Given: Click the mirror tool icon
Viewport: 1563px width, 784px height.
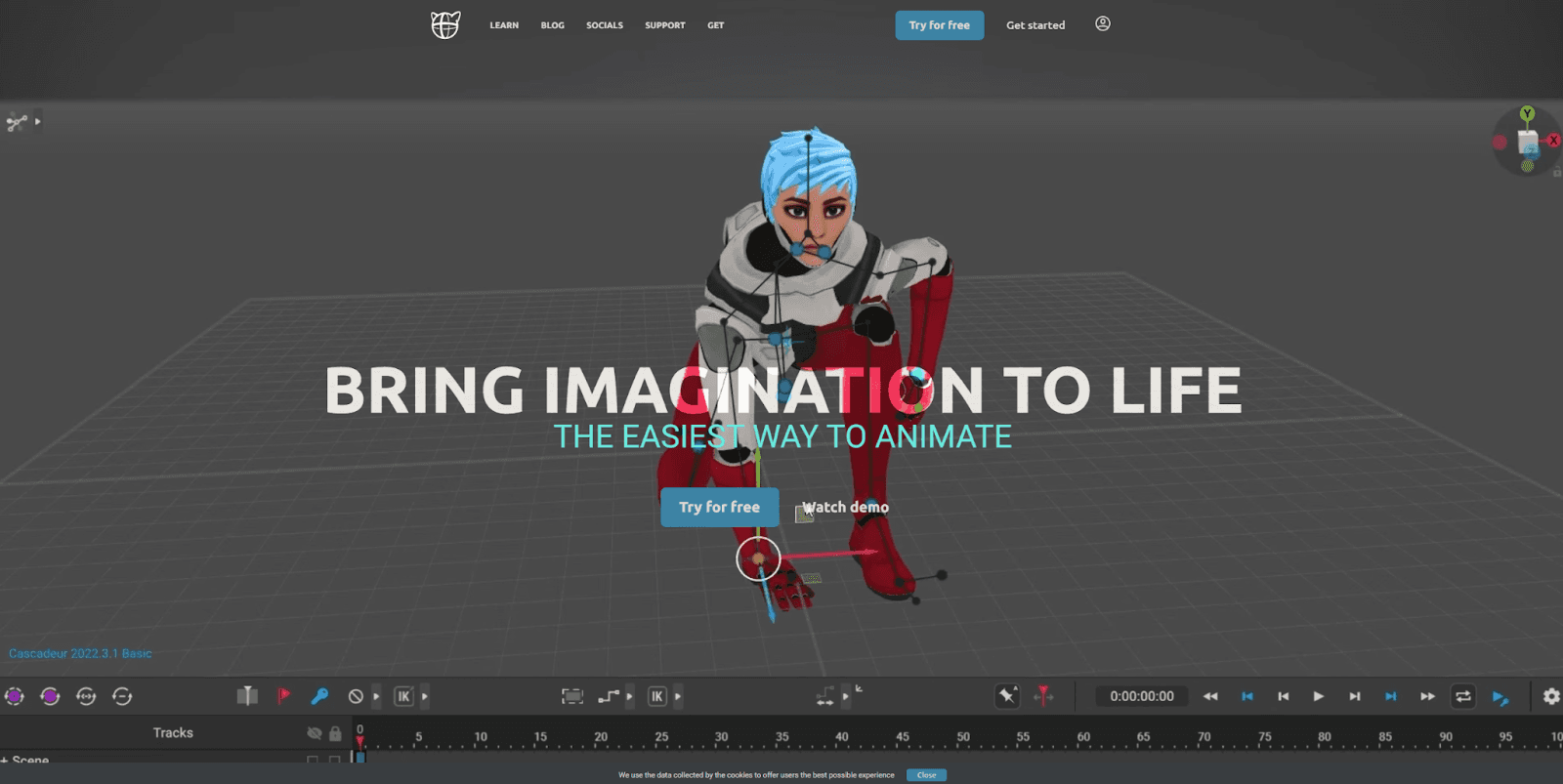Looking at the screenshot, I should point(247,696).
